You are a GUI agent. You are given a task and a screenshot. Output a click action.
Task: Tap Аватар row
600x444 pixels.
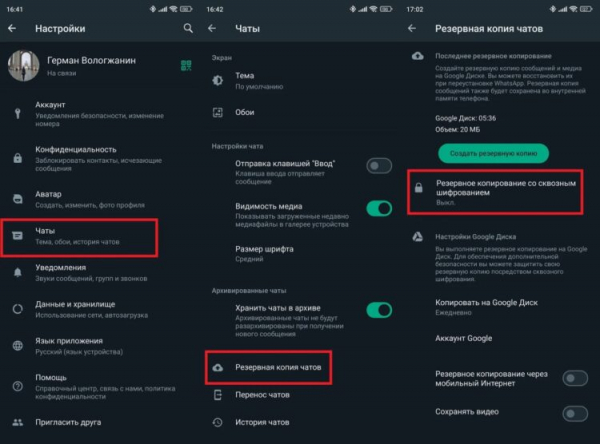[100, 199]
